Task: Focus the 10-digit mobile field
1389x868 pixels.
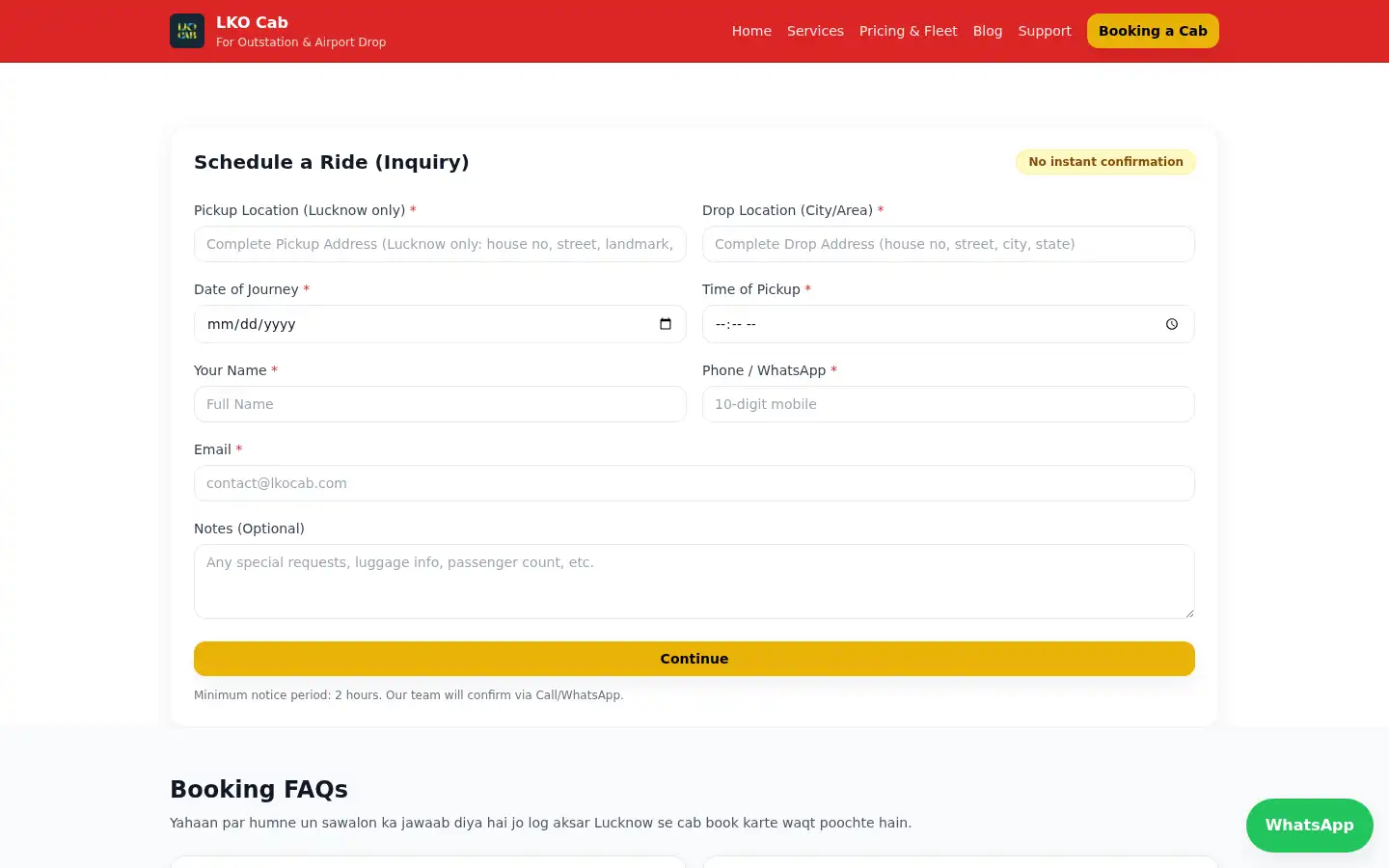Action: click(x=948, y=404)
